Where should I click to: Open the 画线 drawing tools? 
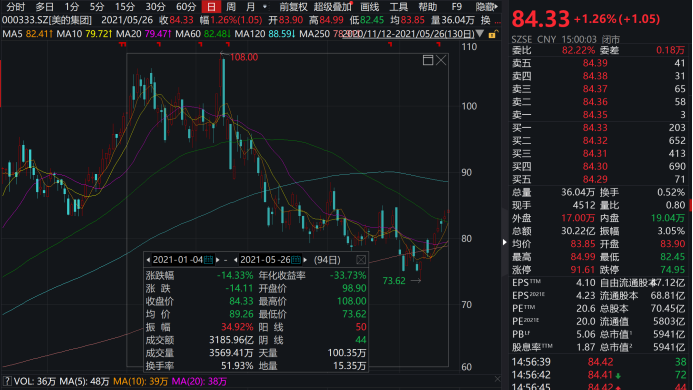click(369, 7)
